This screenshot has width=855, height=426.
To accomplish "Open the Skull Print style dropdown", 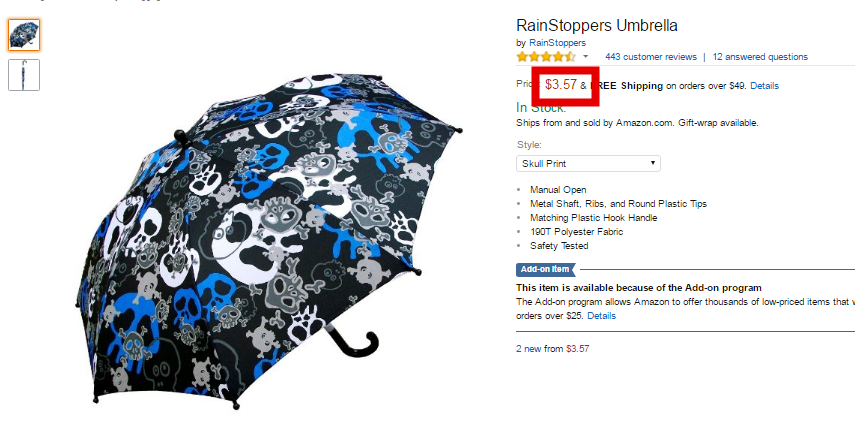I will coord(588,164).
